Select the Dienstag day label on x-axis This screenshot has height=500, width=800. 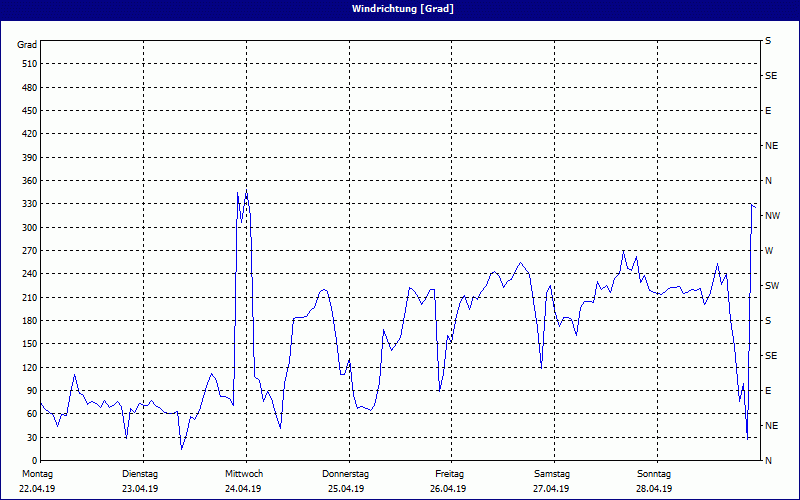140,473
